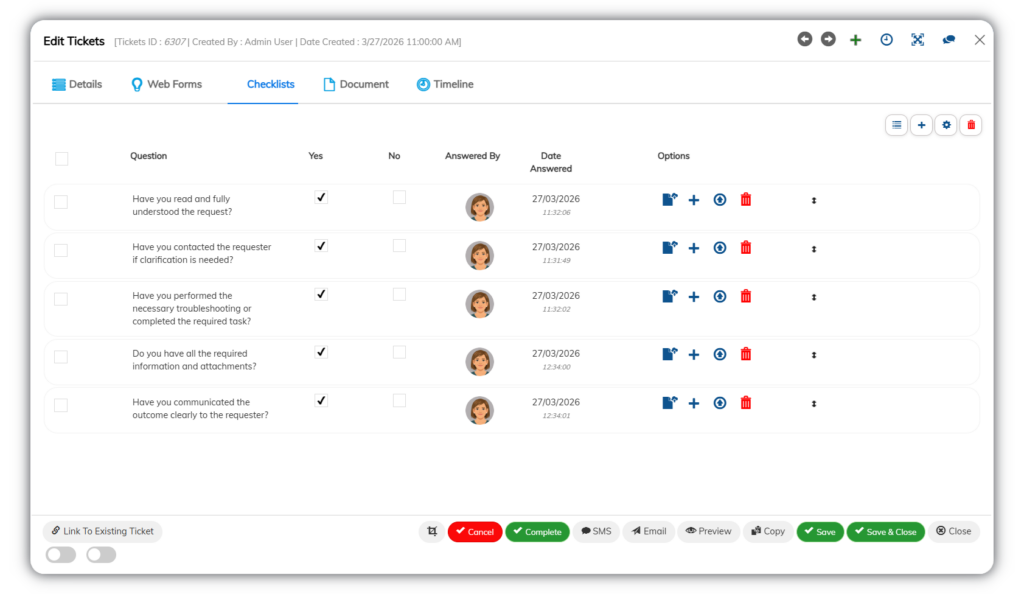The width and height of the screenshot is (1024, 594).
Task: Click reorder handle on 'read and fully understood' row
Action: pyautogui.click(x=814, y=200)
